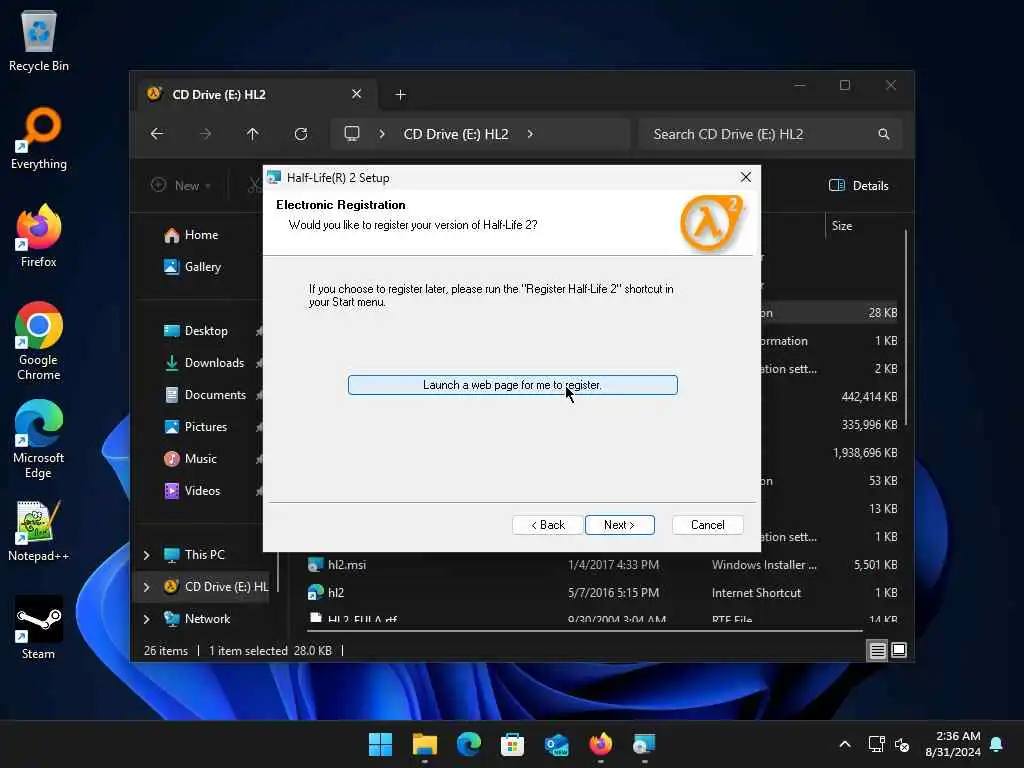Expand the CD Drive (E:) tree node

146,586
